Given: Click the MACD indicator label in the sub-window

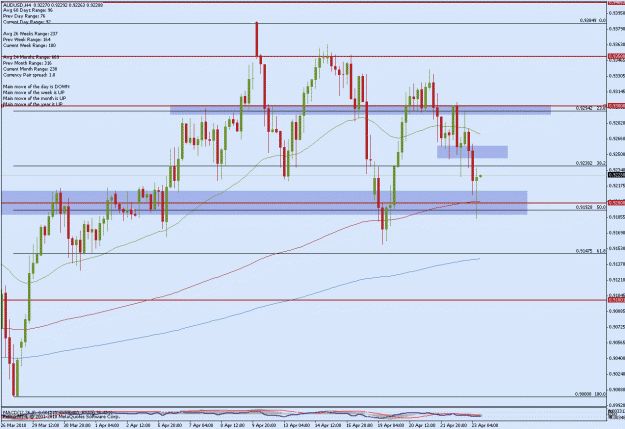Looking at the screenshot, I should 58,411.
